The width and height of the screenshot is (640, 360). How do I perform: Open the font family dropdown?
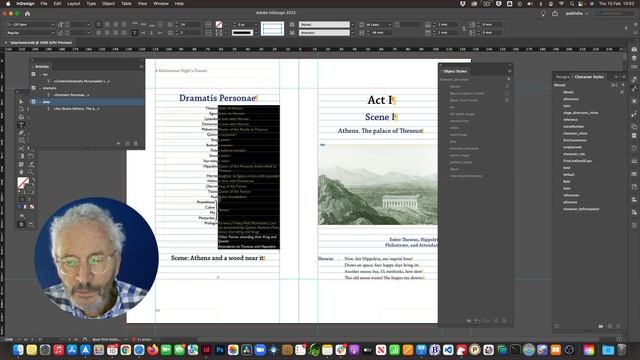pyautogui.click(x=53, y=24)
